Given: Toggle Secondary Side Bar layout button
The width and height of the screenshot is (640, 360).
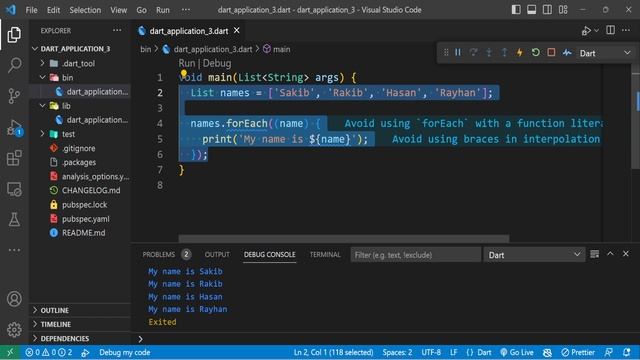Looking at the screenshot, I should [x=547, y=9].
